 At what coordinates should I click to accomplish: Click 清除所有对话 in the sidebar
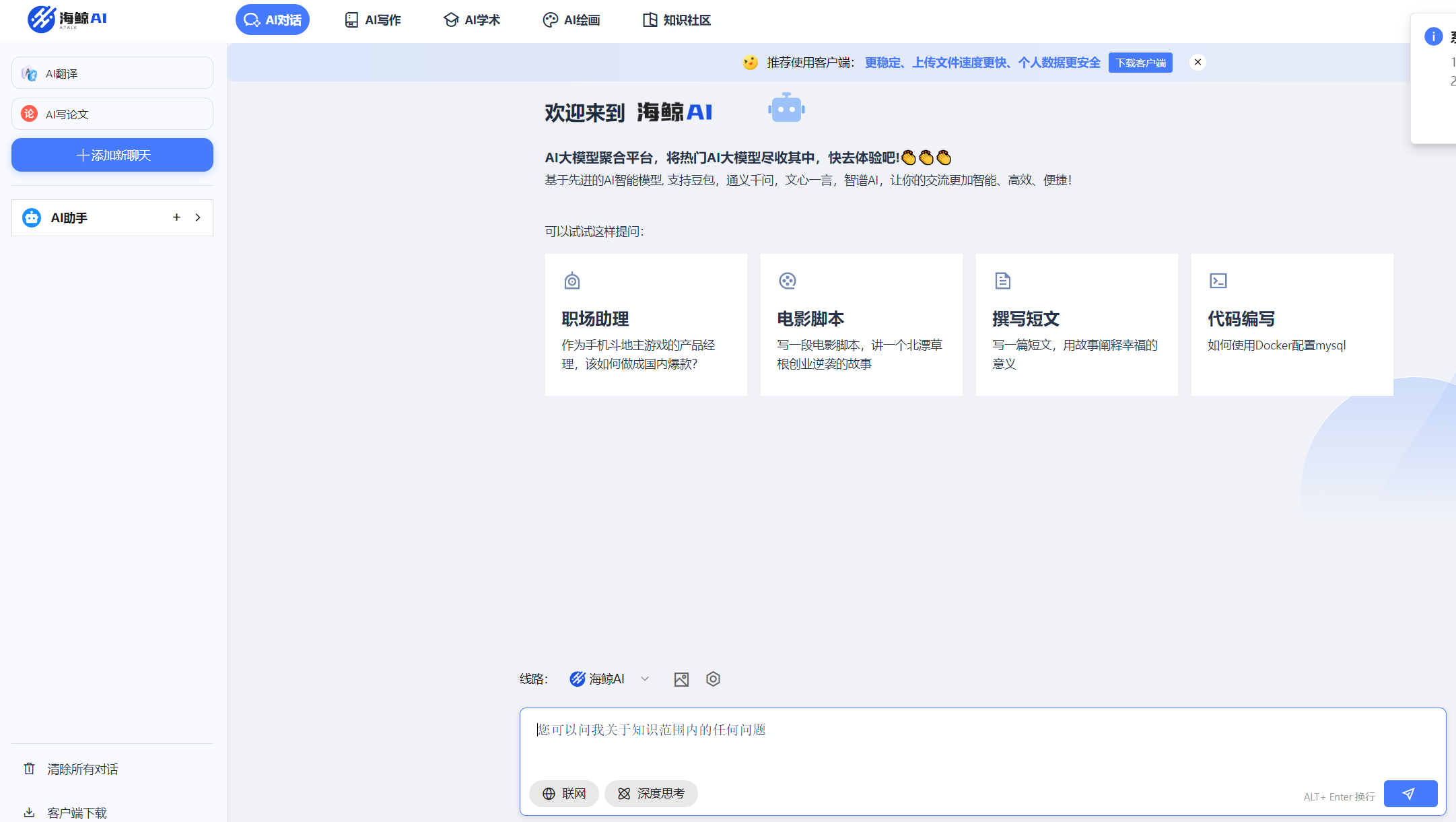coord(71,769)
